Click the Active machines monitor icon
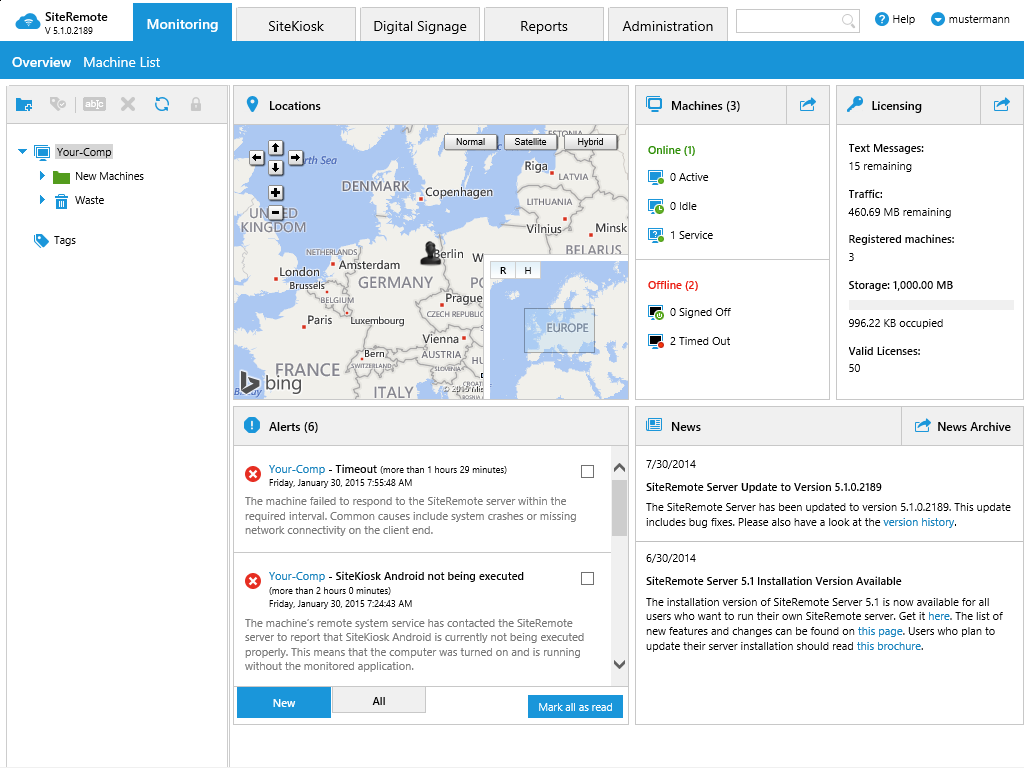The image size is (1024, 768). (x=656, y=177)
